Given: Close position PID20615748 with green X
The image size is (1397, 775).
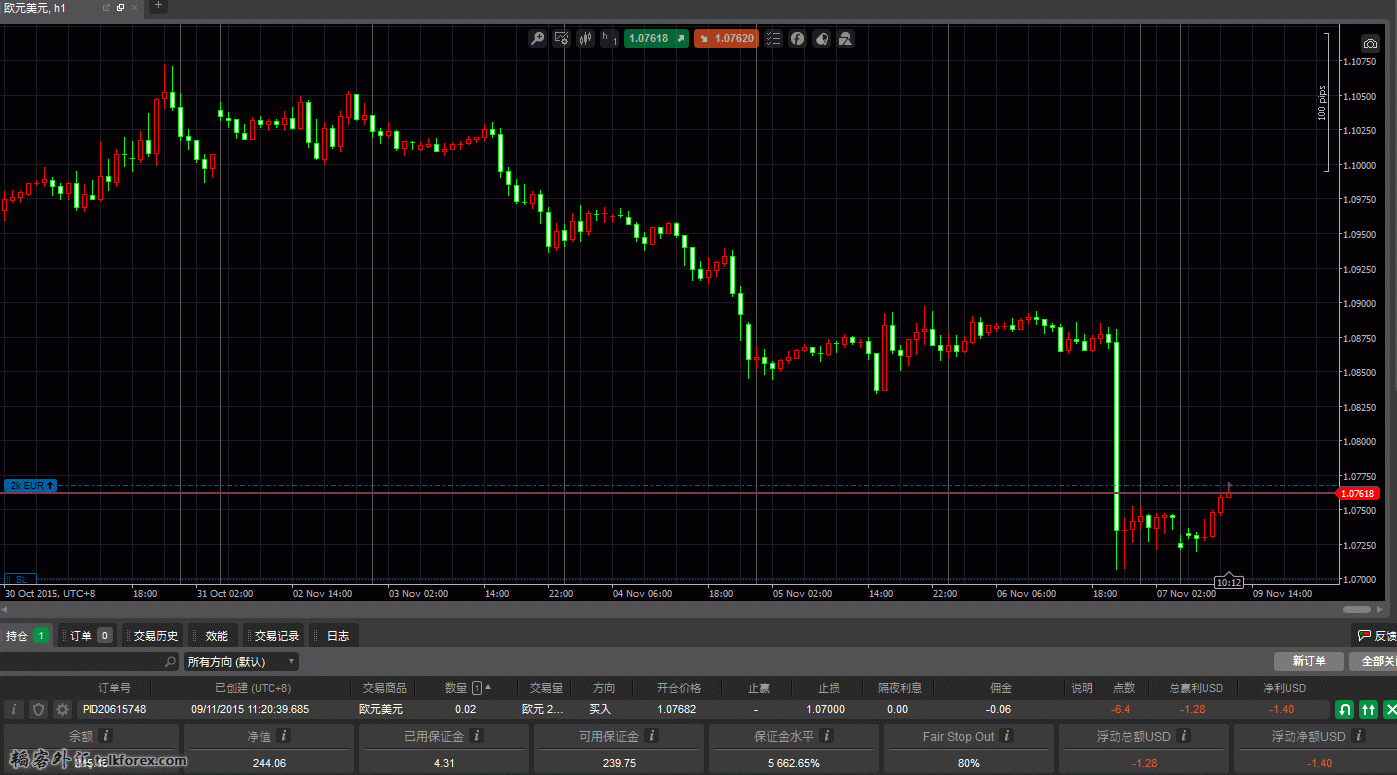Looking at the screenshot, I should click(1390, 709).
